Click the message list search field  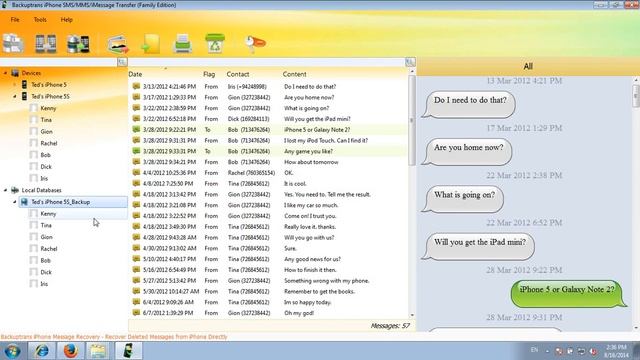(267, 62)
